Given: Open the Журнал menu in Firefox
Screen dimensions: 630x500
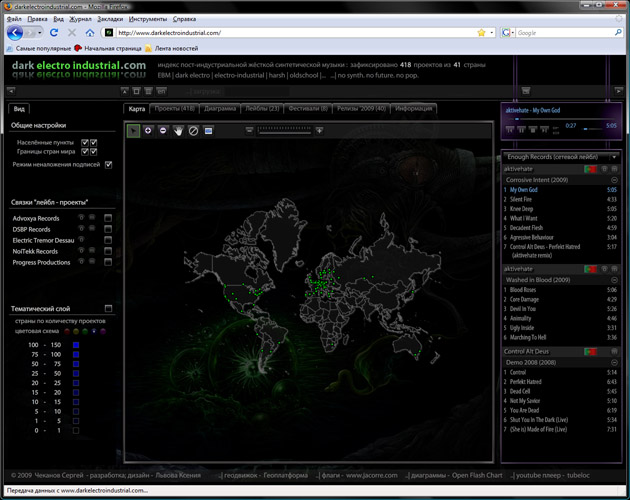Looking at the screenshot, I should [80, 19].
